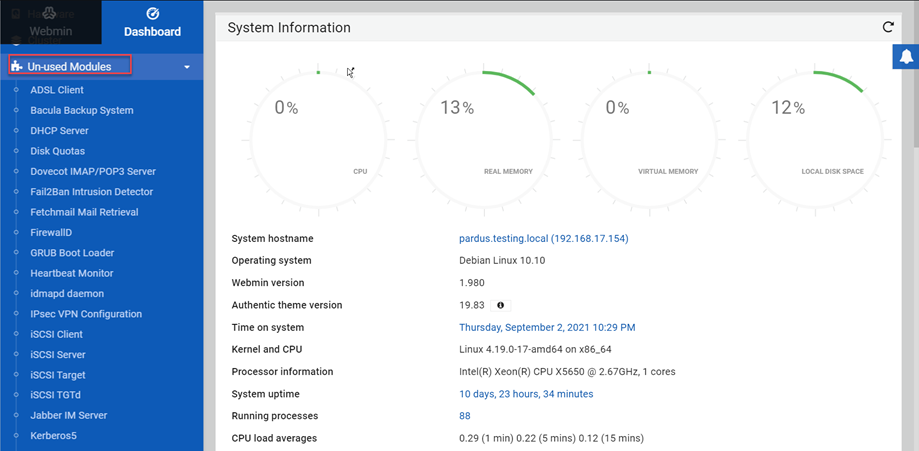Select Bacula Backup System in sidebar
This screenshot has height=451, width=919.
(82, 111)
